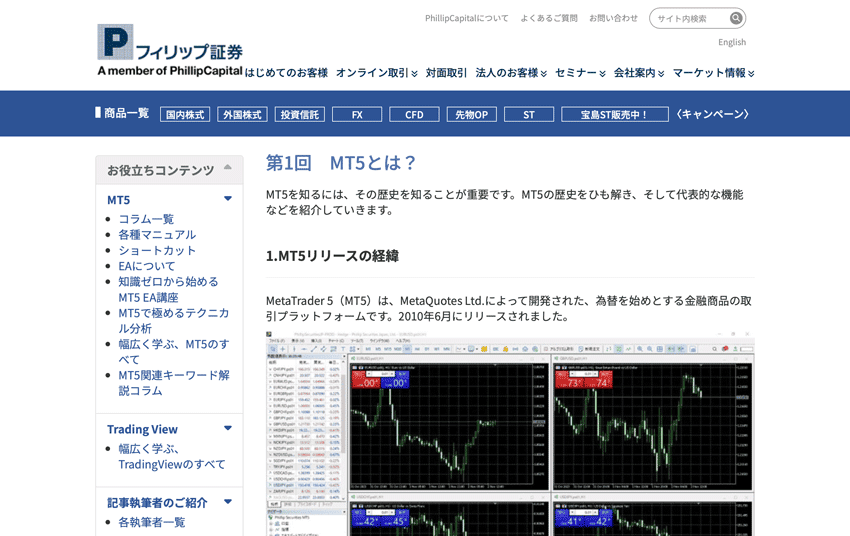Select ST product button
This screenshot has width=850, height=536.
529,114
